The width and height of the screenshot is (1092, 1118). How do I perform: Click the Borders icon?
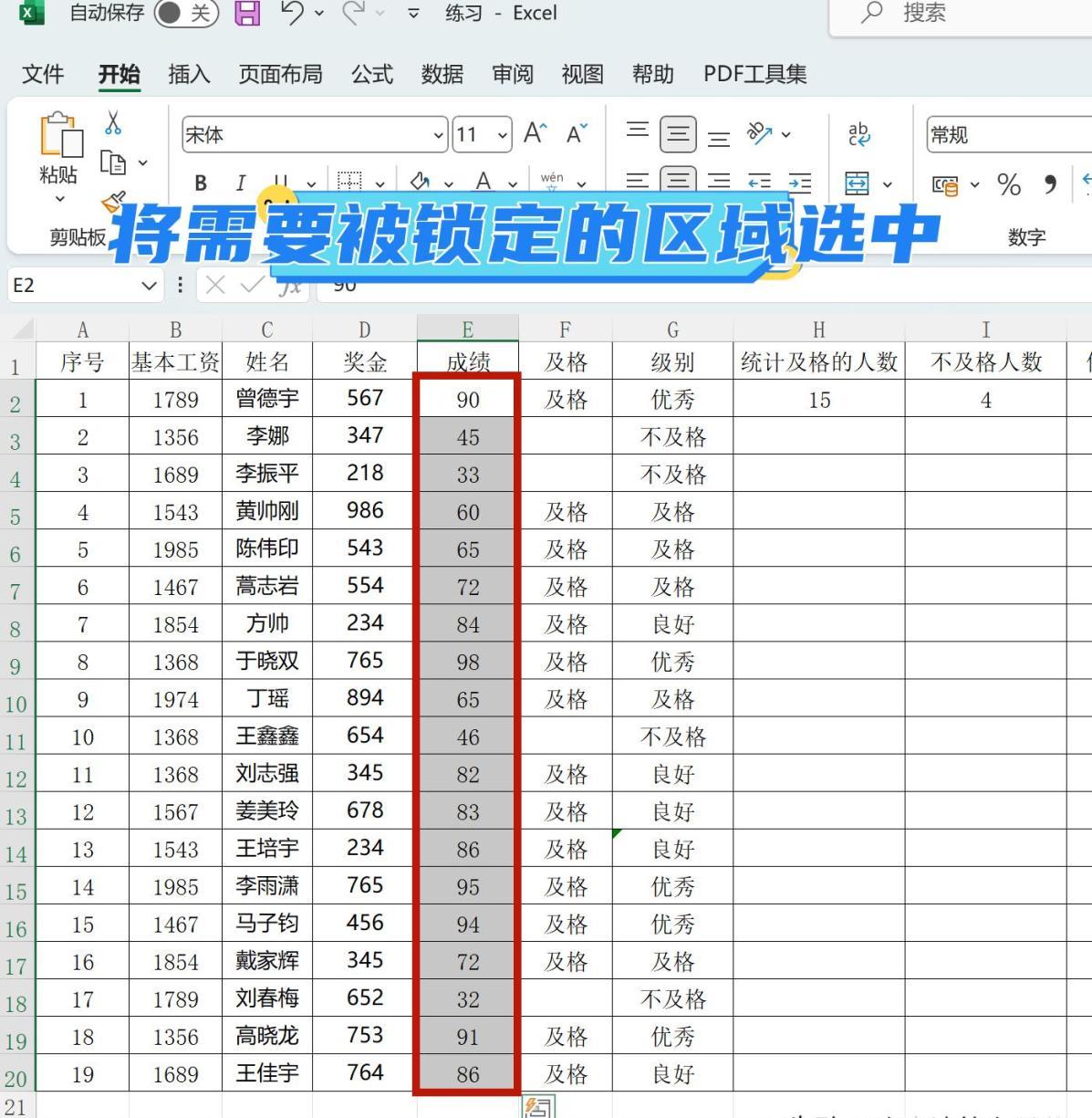coord(349,182)
